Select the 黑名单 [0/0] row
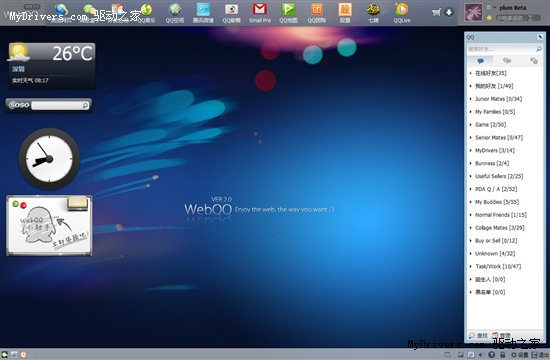This screenshot has height=360, width=550. (504, 292)
